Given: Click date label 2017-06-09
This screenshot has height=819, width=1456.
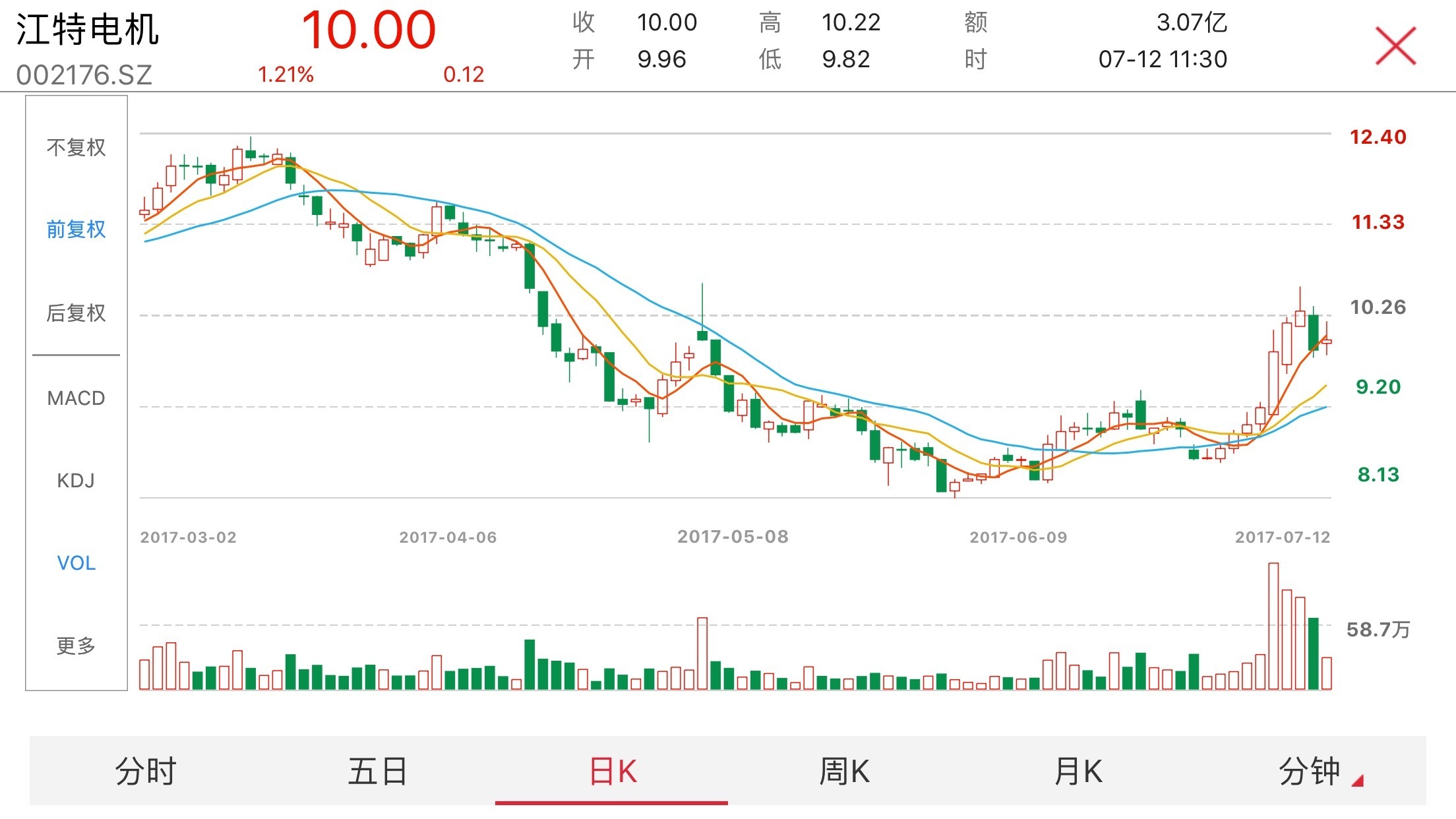Looking at the screenshot, I should [1019, 537].
